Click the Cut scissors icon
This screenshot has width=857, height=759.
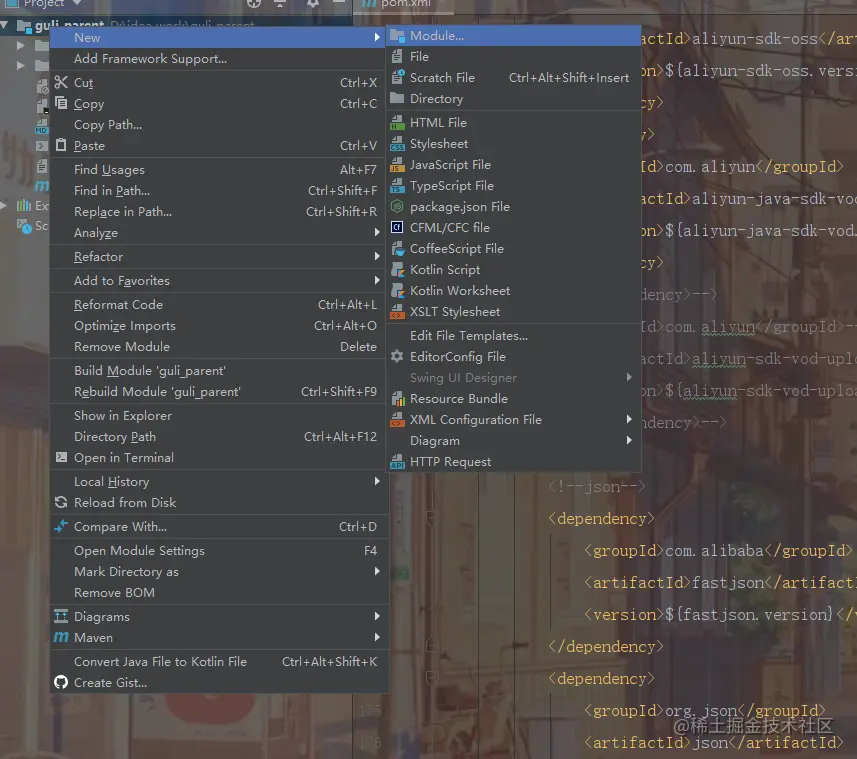pos(61,83)
